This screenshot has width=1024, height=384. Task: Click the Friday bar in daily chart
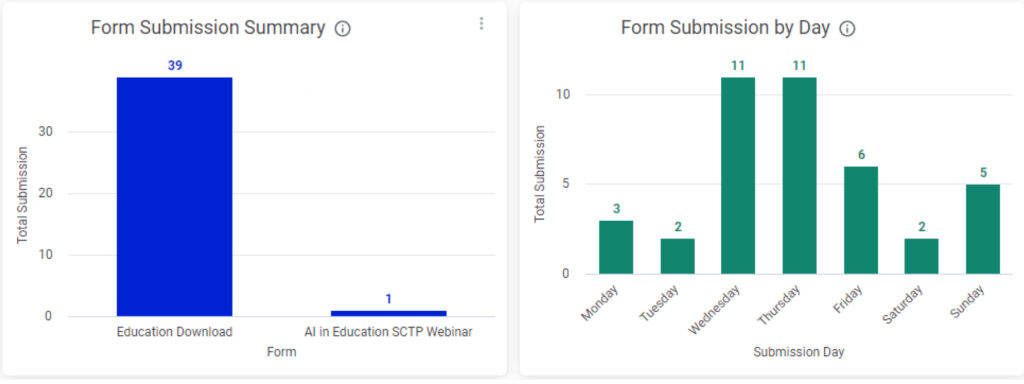(x=861, y=221)
